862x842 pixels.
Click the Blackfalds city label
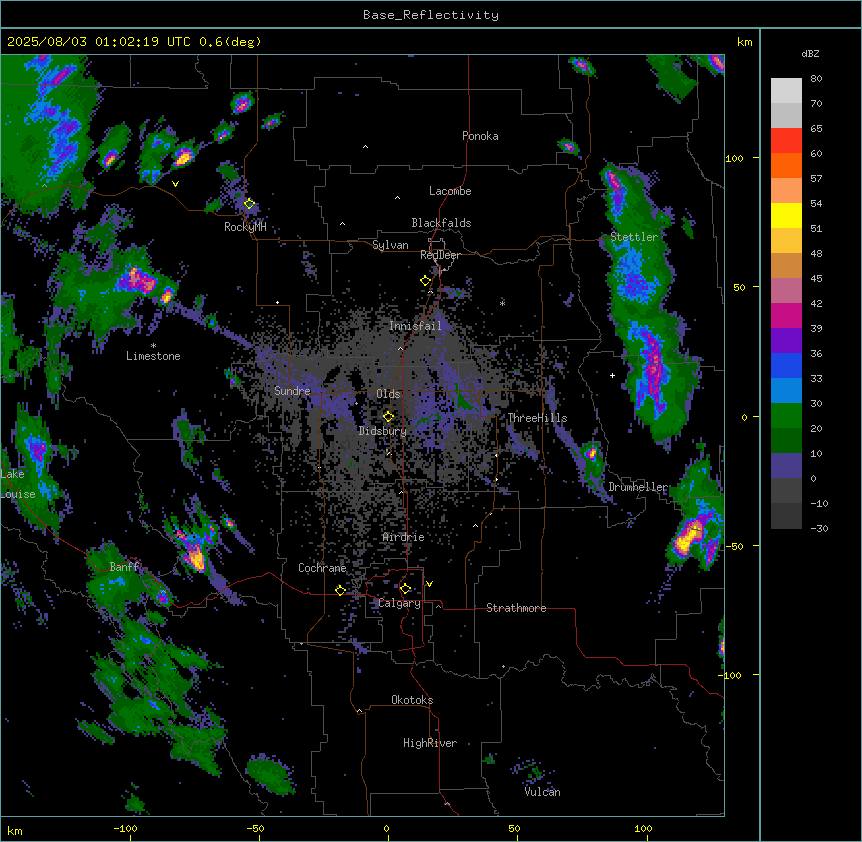[x=441, y=223]
